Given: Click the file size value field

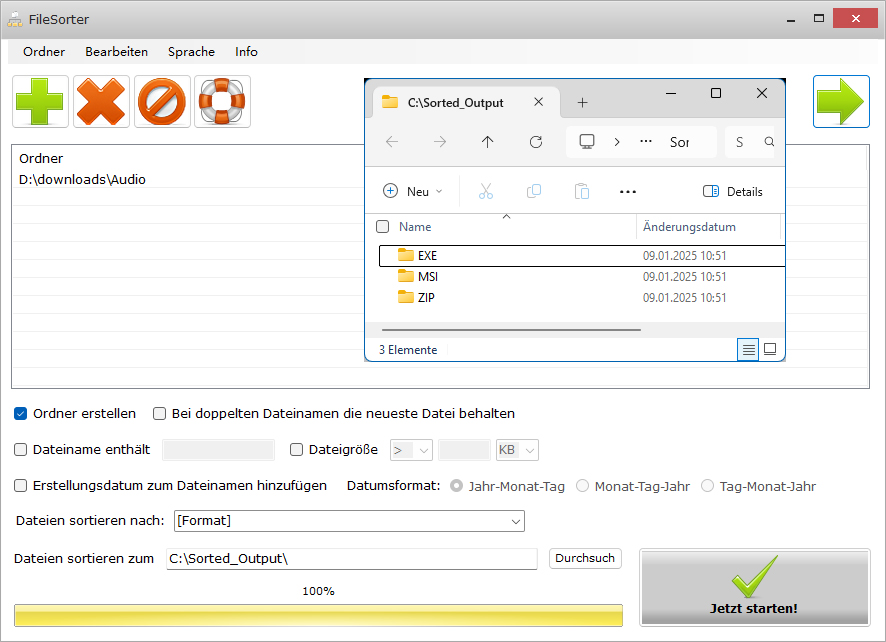Looking at the screenshot, I should point(464,450).
